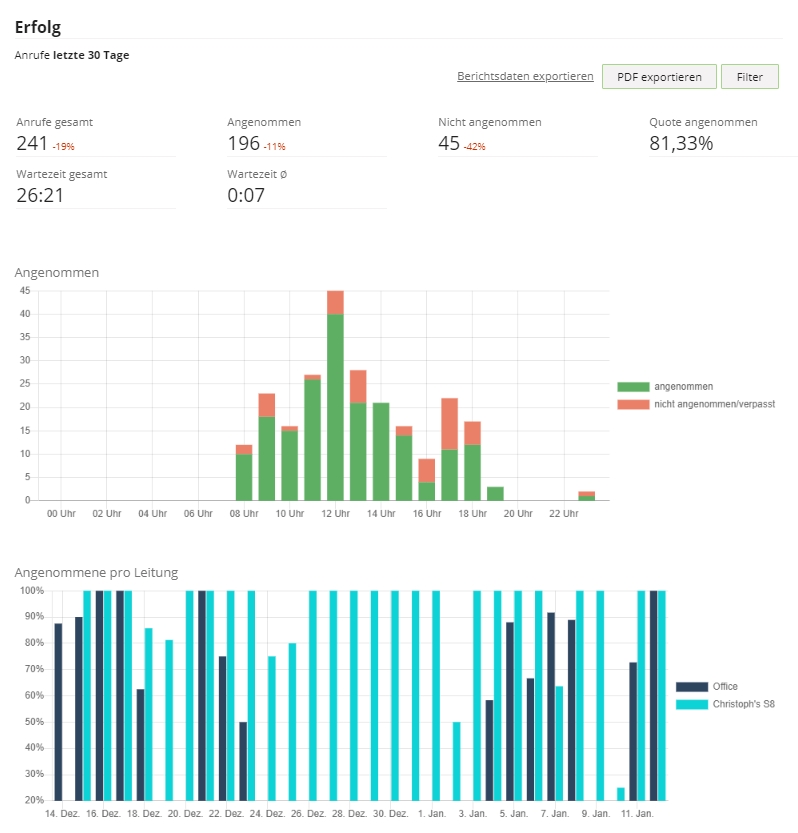Click the red 'nicht angenommen' legend color box
The width and height of the screenshot is (798, 833).
pos(633,404)
